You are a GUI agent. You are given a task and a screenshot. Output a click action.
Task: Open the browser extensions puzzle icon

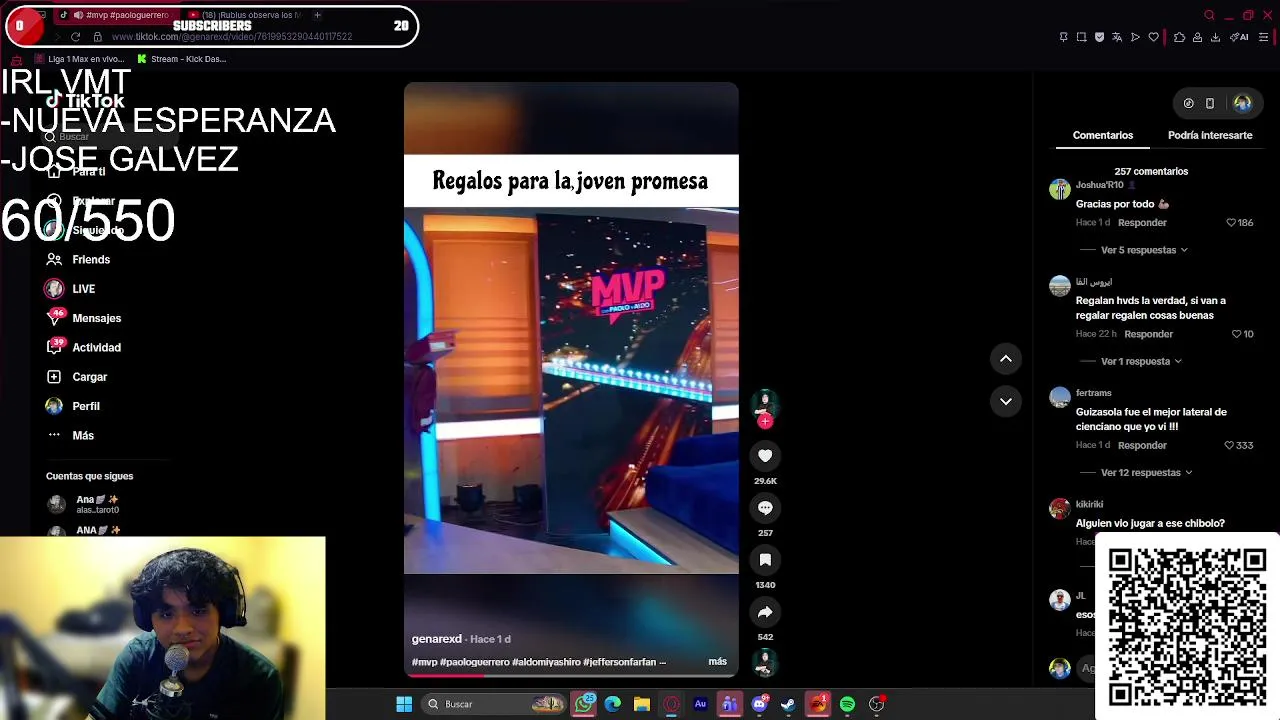click(x=1179, y=37)
